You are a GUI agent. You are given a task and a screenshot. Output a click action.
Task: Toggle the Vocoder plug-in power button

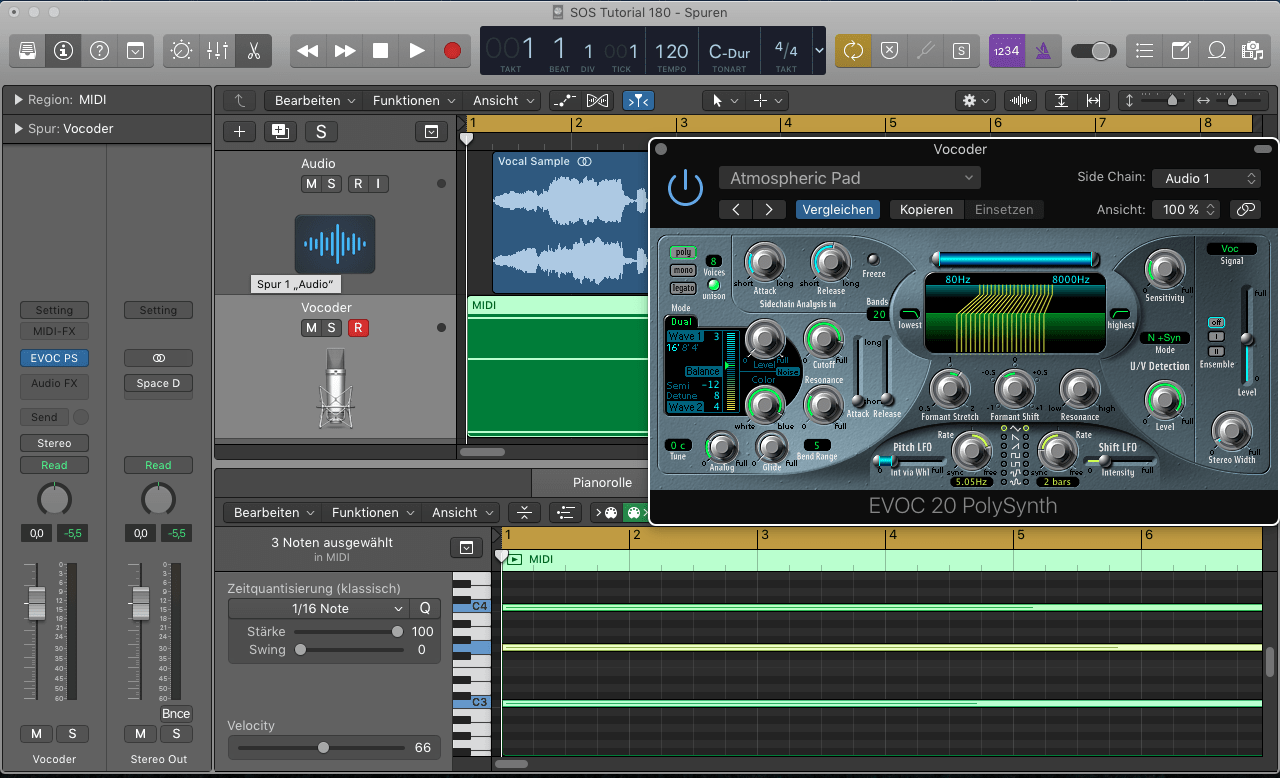click(685, 188)
